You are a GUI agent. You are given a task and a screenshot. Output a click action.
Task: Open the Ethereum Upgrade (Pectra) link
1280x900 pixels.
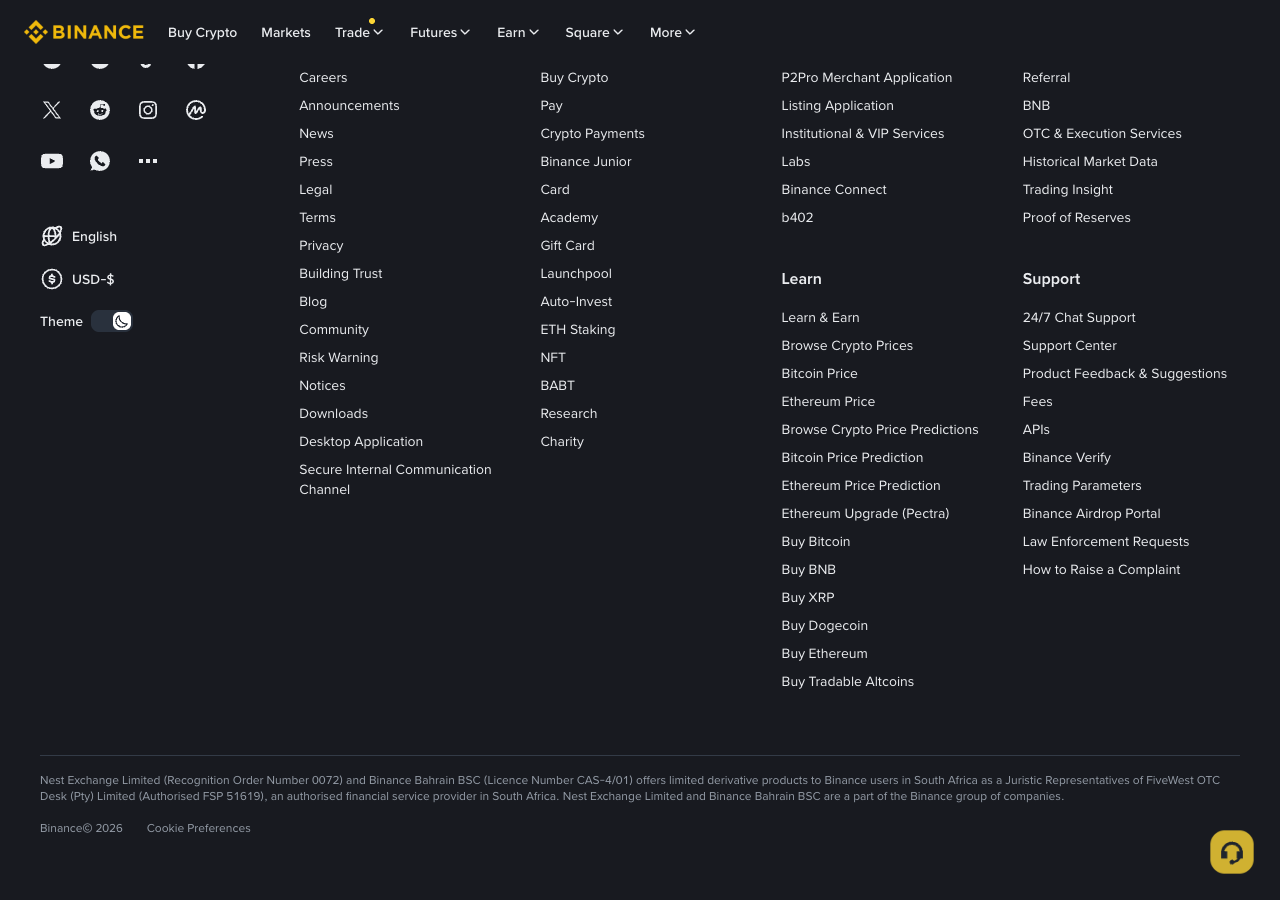coord(865,513)
